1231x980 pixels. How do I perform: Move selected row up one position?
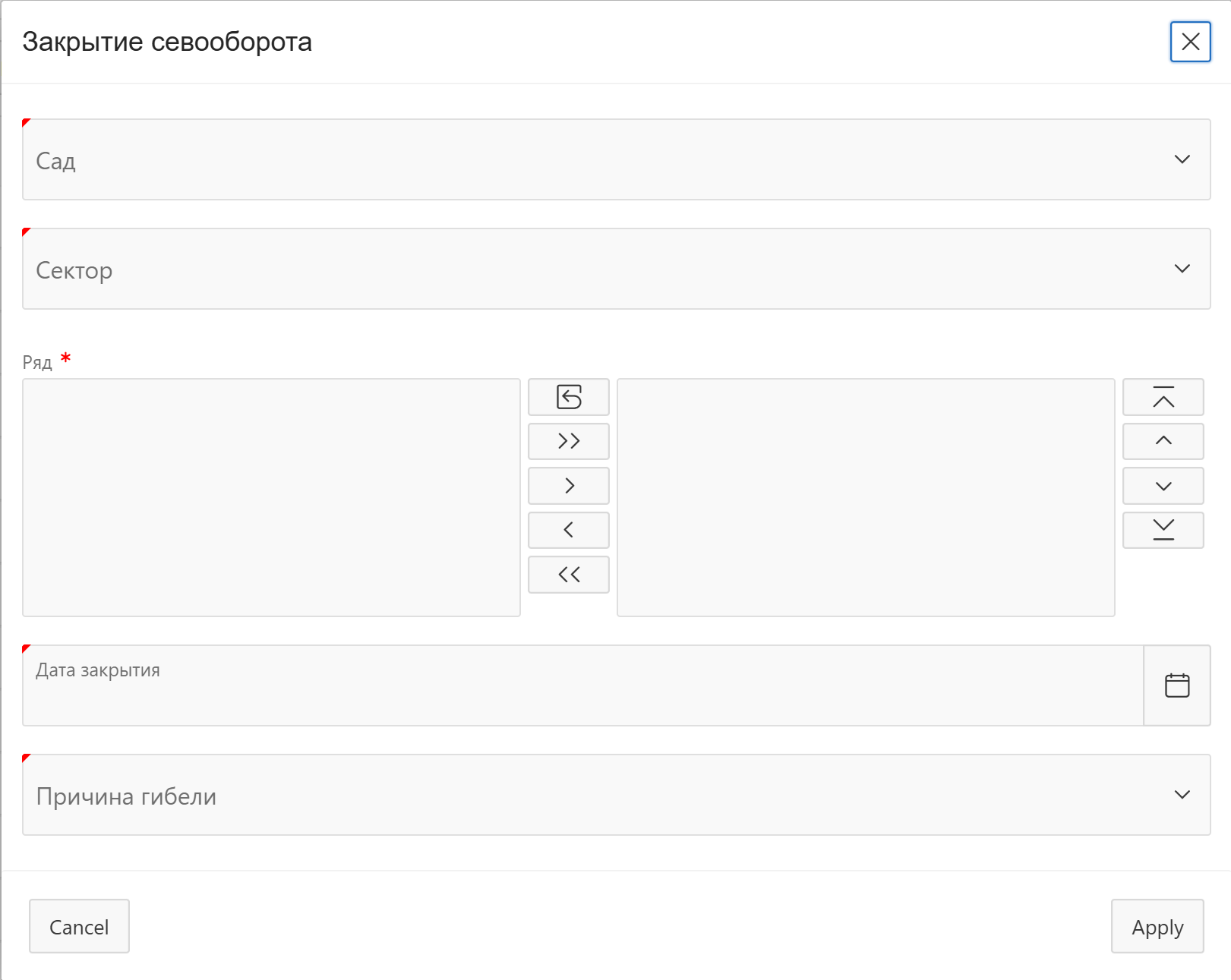pos(1163,441)
